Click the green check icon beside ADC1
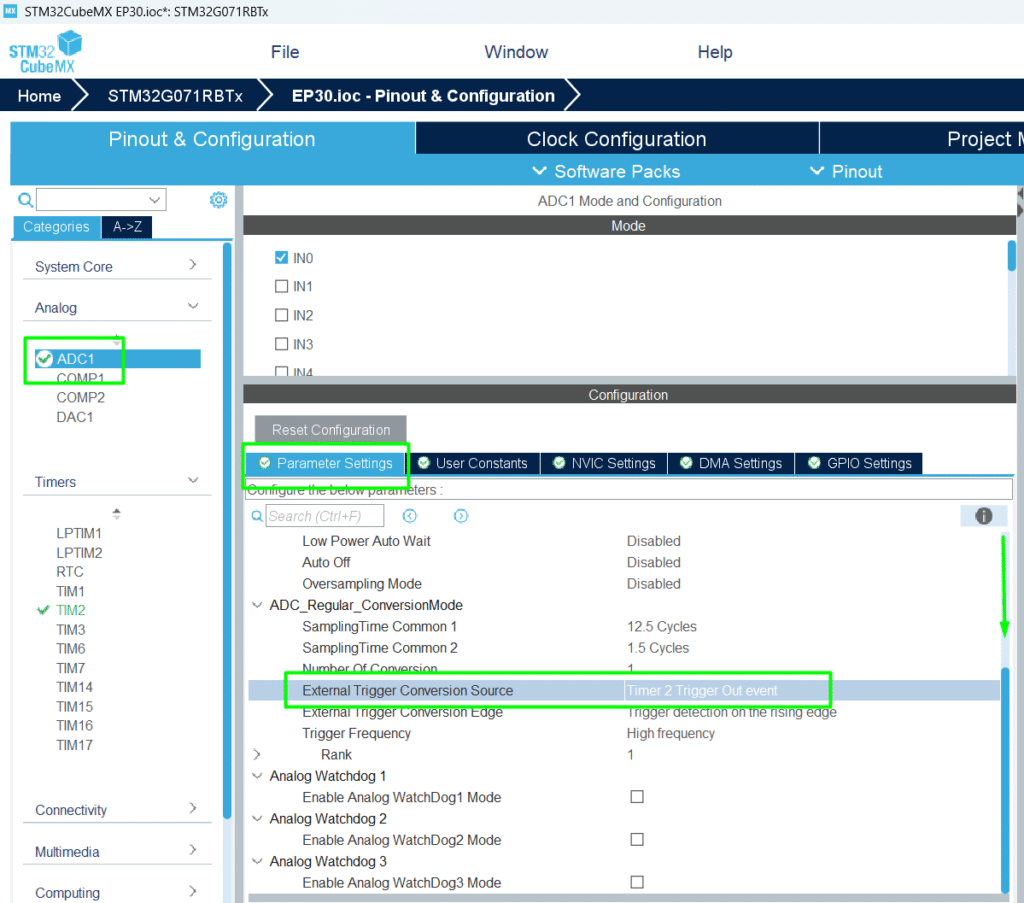The height and width of the screenshot is (903, 1024). pos(44,359)
